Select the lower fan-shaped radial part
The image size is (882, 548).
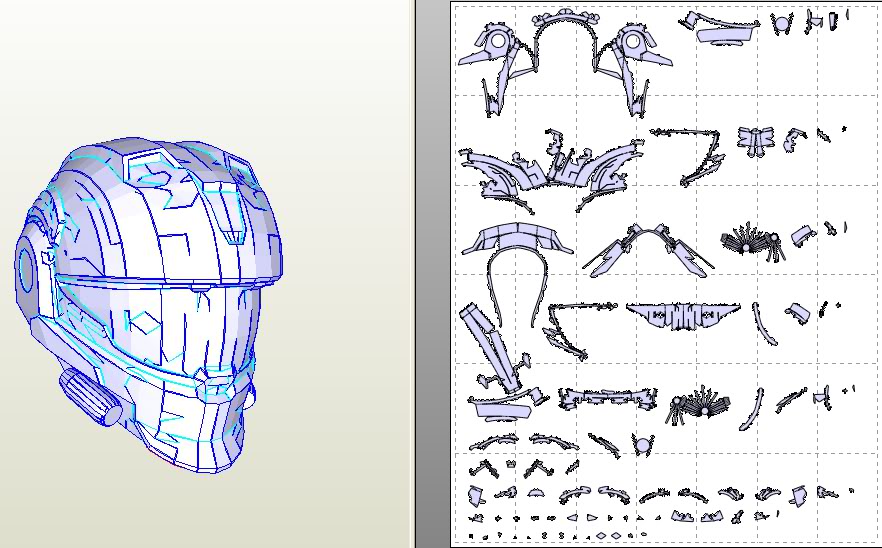[x=699, y=405]
